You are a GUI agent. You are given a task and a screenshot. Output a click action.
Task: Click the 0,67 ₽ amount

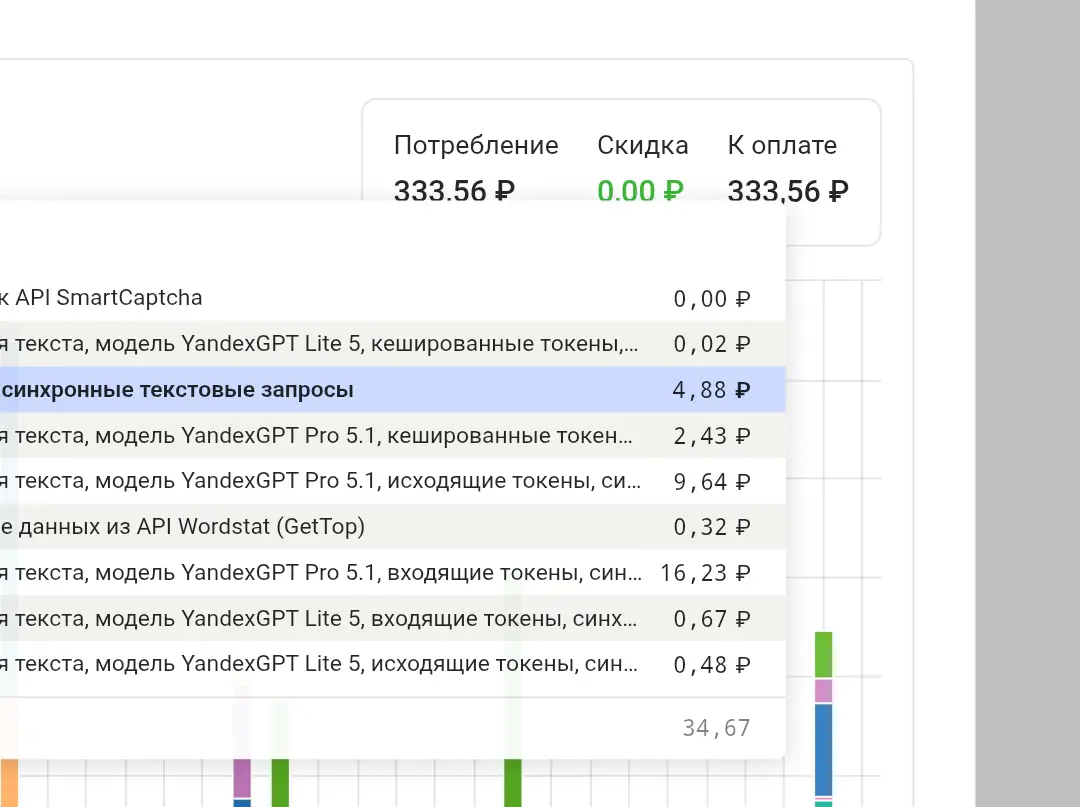pyautogui.click(x=712, y=619)
